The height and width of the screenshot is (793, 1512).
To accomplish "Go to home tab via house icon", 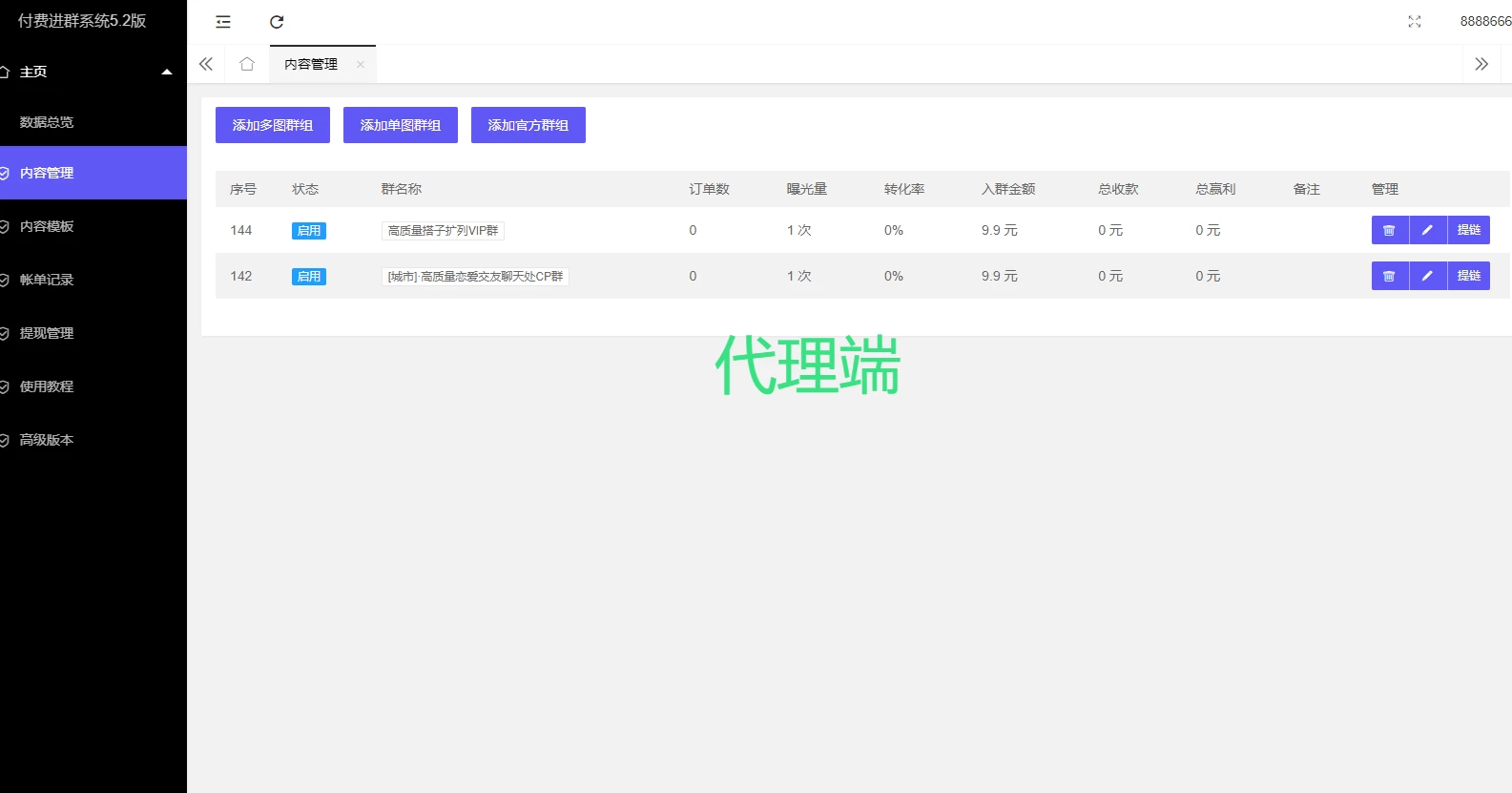I will (x=247, y=64).
